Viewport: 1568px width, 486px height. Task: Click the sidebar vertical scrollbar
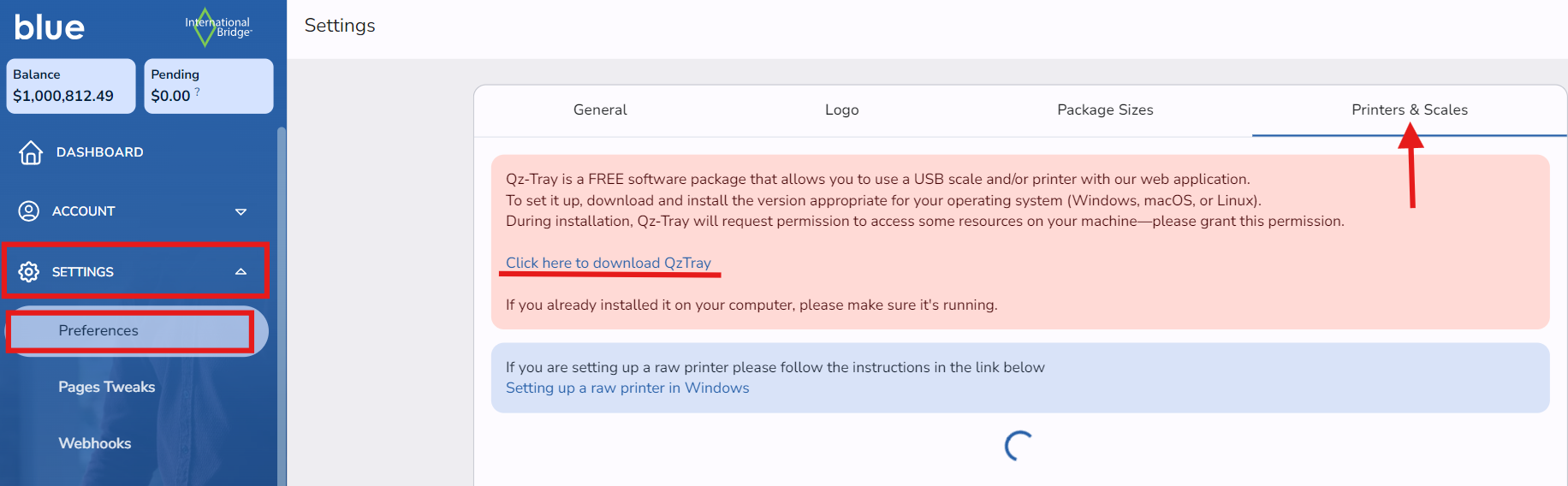tap(281, 299)
